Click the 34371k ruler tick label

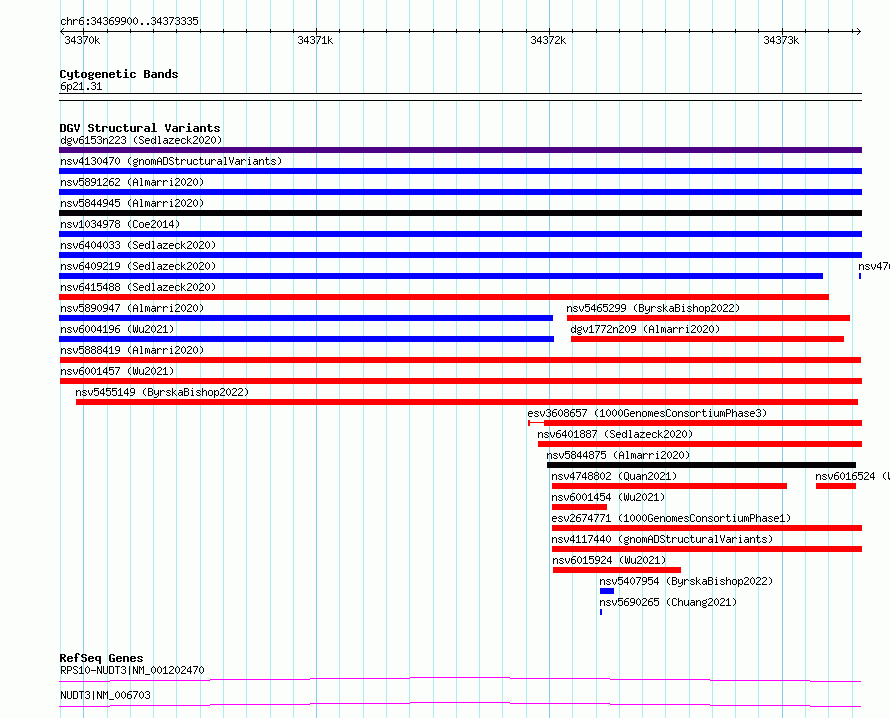(315, 40)
